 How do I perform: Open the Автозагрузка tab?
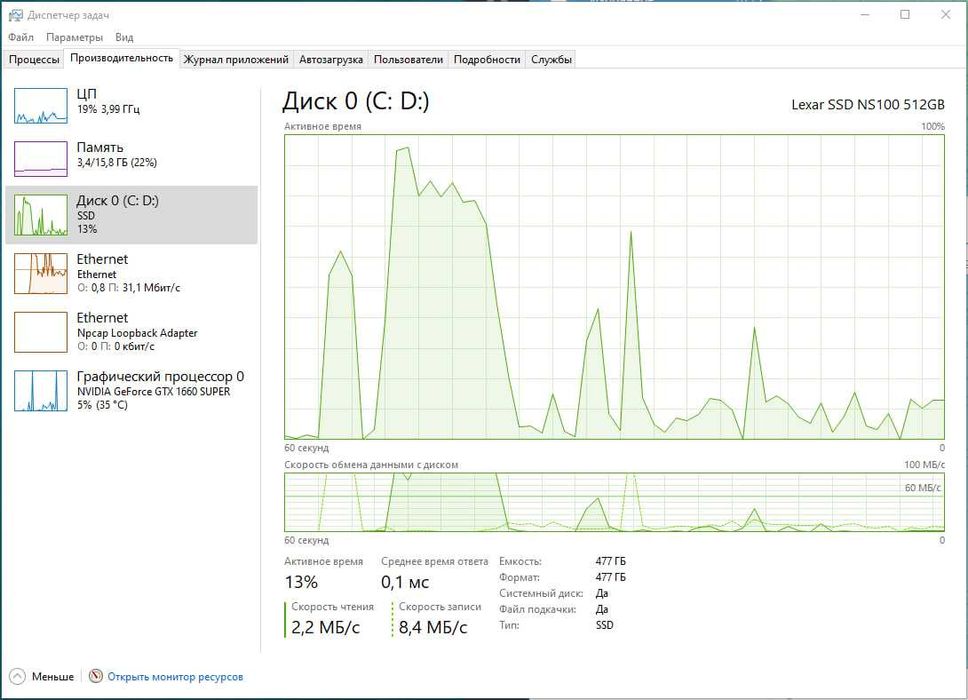pos(331,60)
